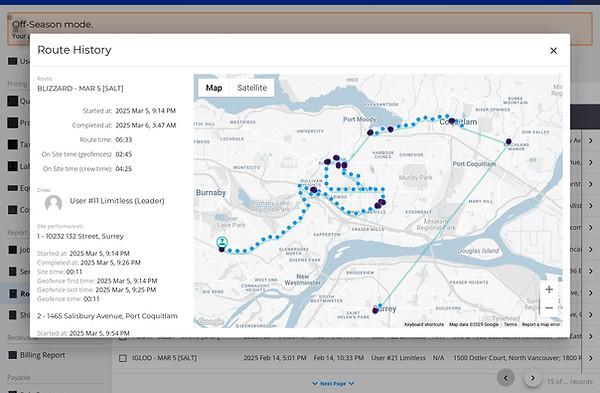Select the IGLOO - MAR 5 [SALT] route name
600x393 pixels.
[x=164, y=358]
